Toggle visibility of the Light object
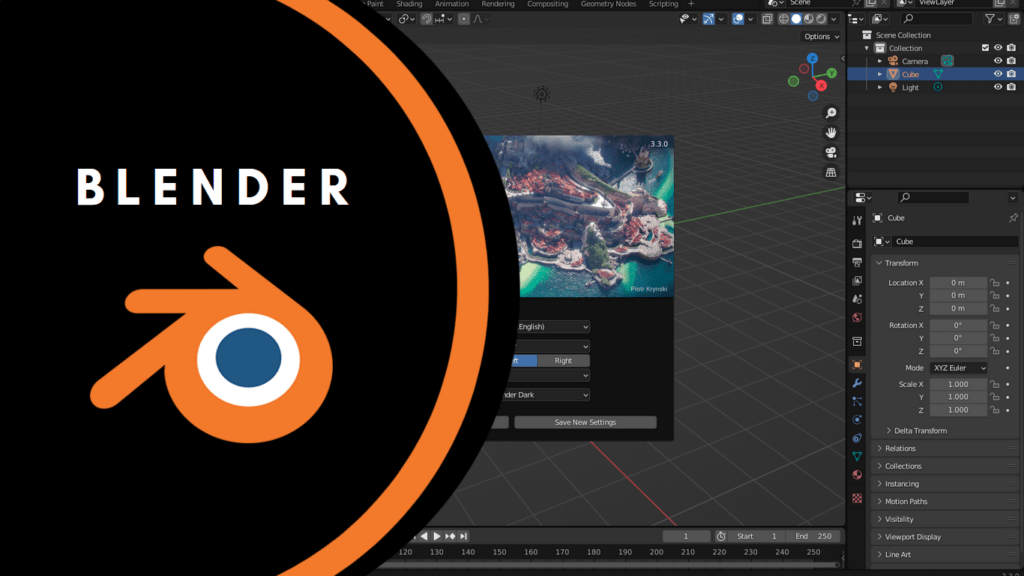This screenshot has width=1024, height=576. [x=997, y=87]
